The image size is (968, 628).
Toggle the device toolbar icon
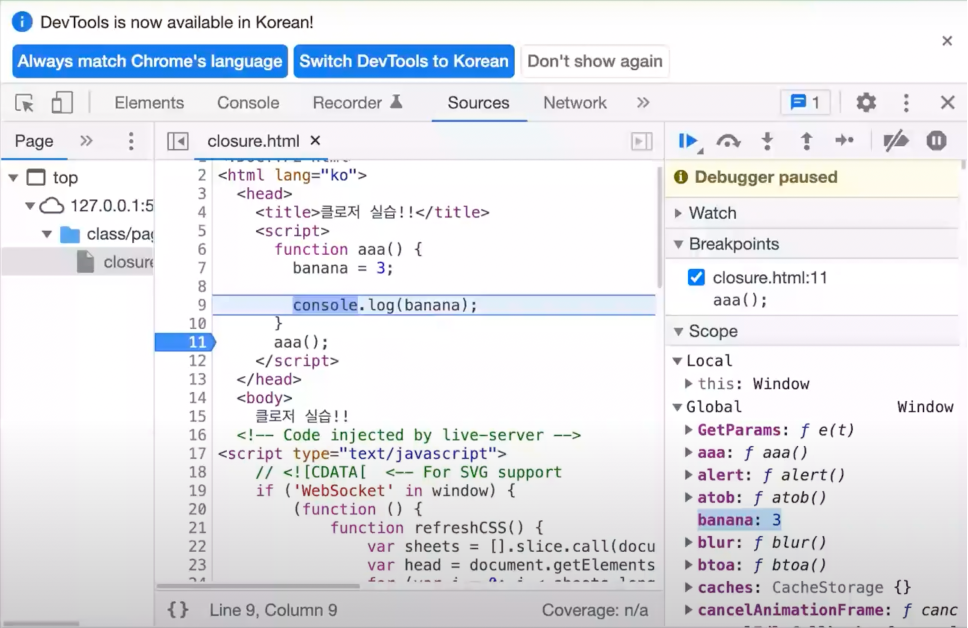pyautogui.click(x=62, y=103)
